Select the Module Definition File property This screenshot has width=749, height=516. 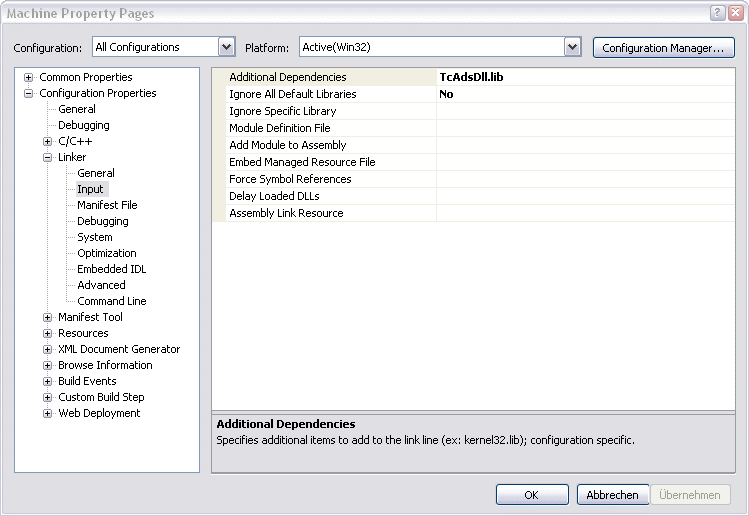coord(279,128)
